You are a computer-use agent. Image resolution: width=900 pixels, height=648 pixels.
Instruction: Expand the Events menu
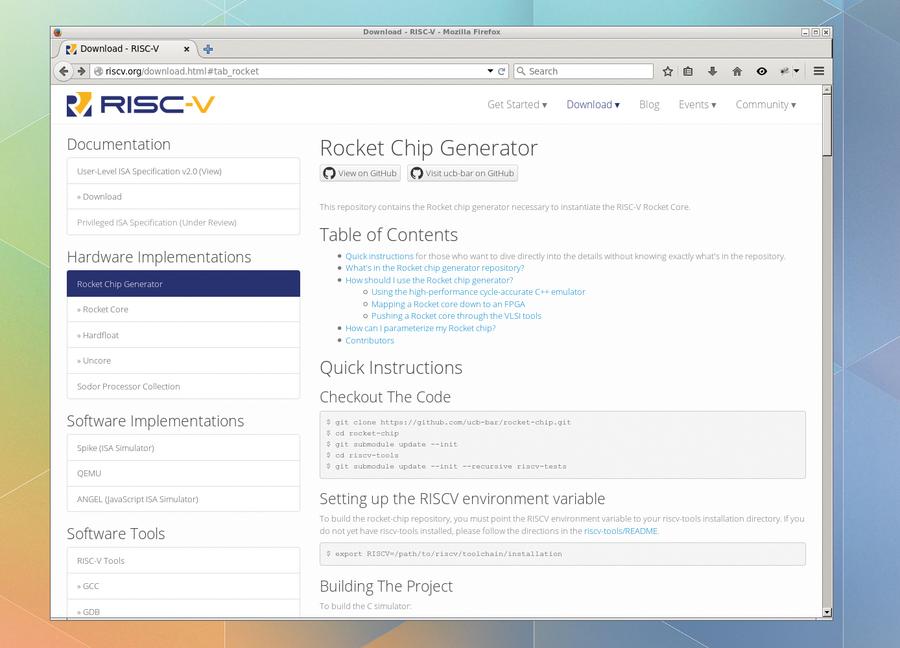[x=697, y=104]
